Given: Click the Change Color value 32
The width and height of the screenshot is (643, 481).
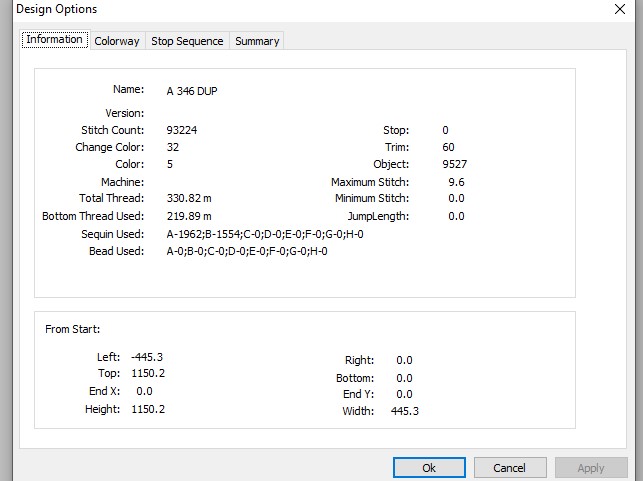Looking at the screenshot, I should pos(173,147).
